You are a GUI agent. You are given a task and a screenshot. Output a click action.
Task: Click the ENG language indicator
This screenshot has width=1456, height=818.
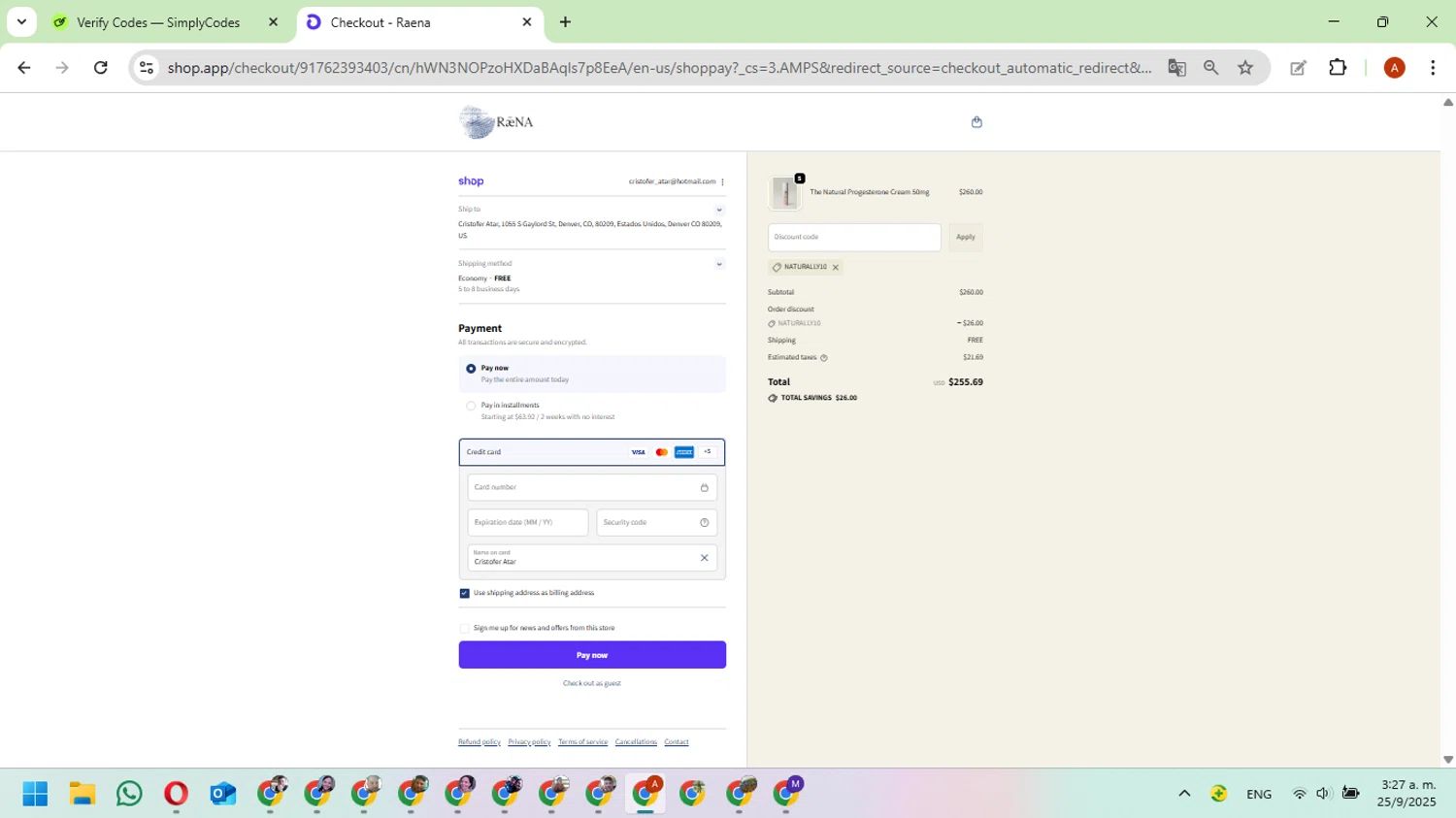[1259, 794]
